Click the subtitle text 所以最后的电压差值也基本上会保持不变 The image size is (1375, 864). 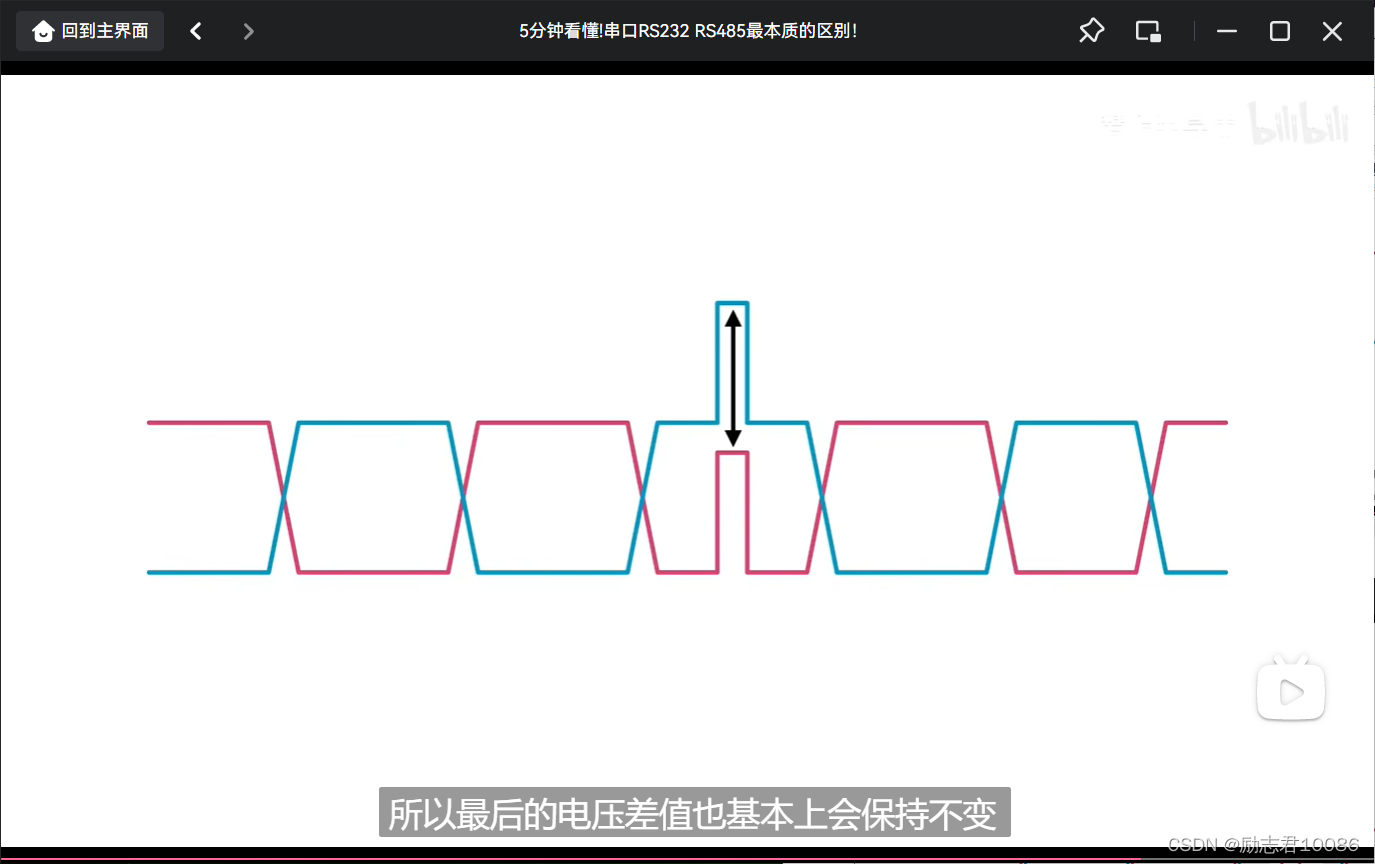pyautogui.click(x=694, y=813)
